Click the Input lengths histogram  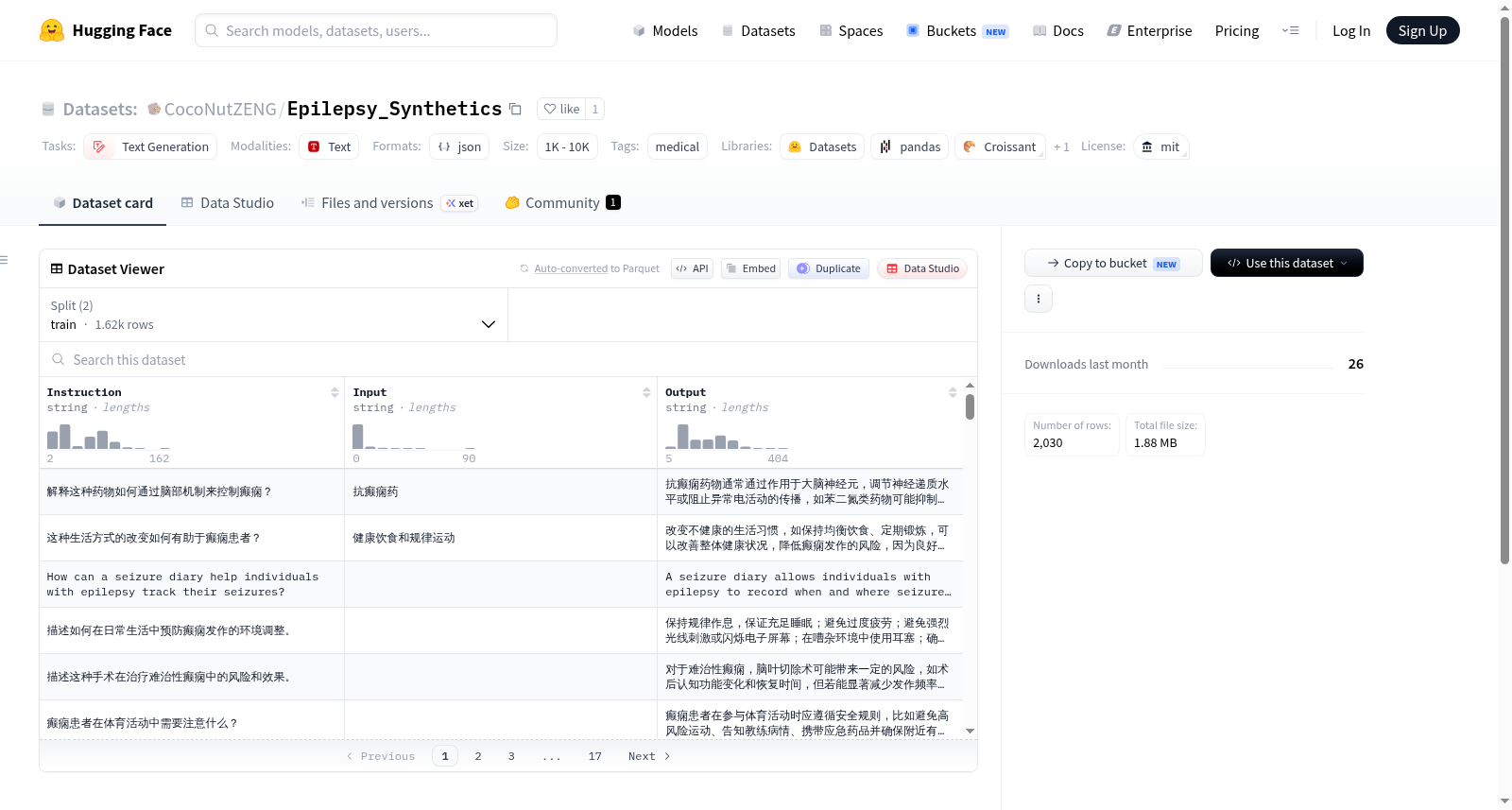tap(414, 437)
